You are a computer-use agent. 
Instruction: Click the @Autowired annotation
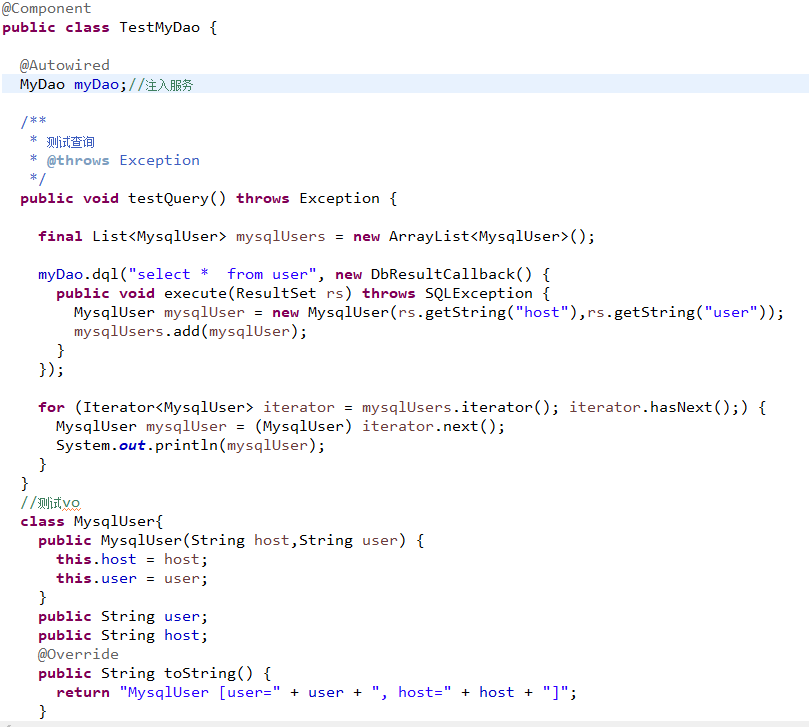point(64,66)
